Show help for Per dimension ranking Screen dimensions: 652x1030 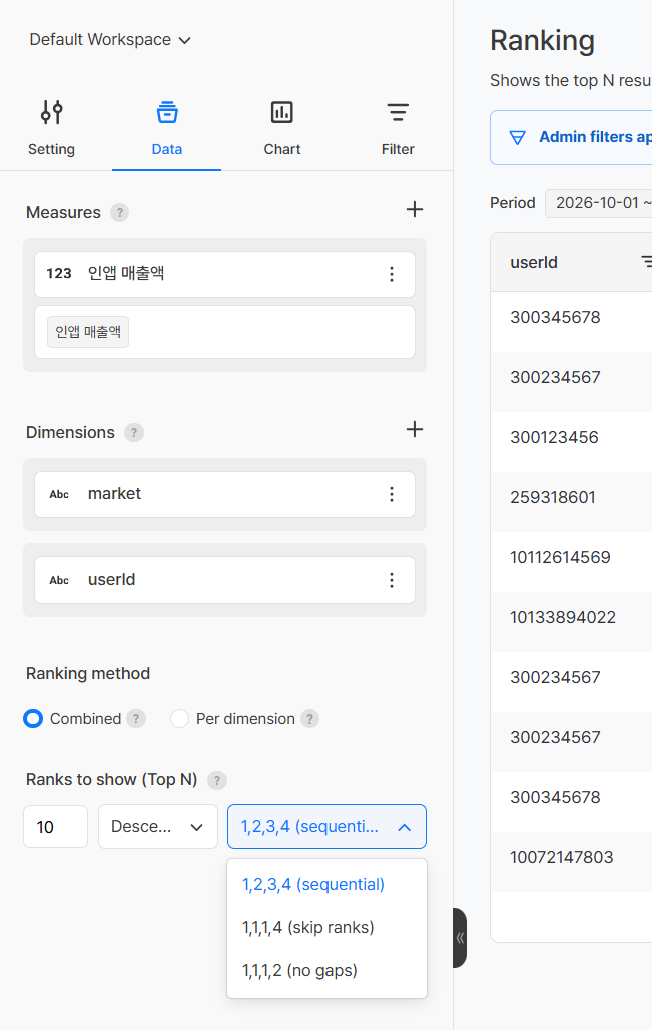[309, 719]
